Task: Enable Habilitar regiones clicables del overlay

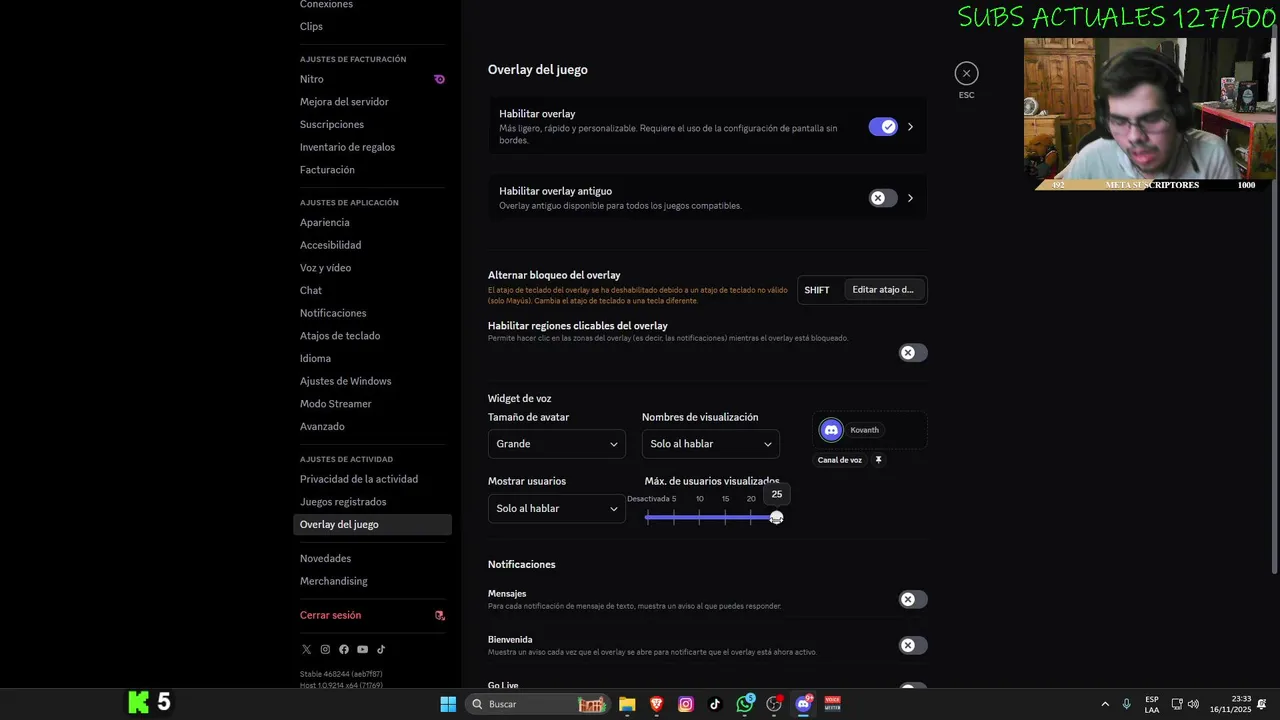Action: (912, 352)
